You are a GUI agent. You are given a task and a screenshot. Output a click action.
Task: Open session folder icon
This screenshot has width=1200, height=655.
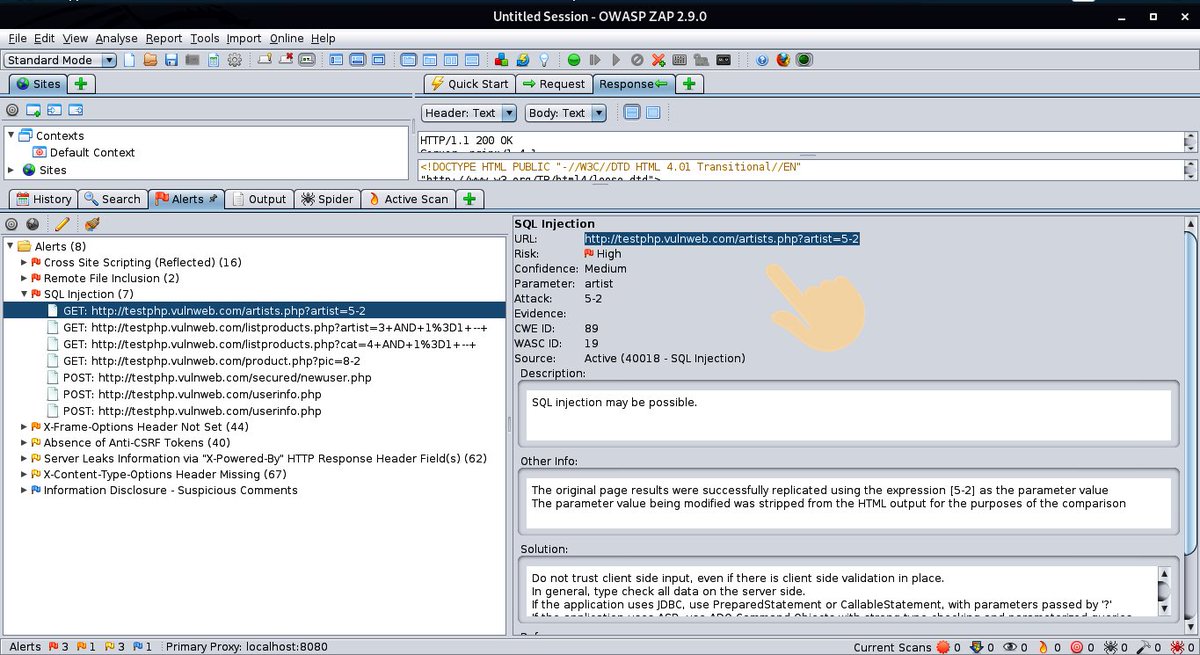tap(150, 60)
